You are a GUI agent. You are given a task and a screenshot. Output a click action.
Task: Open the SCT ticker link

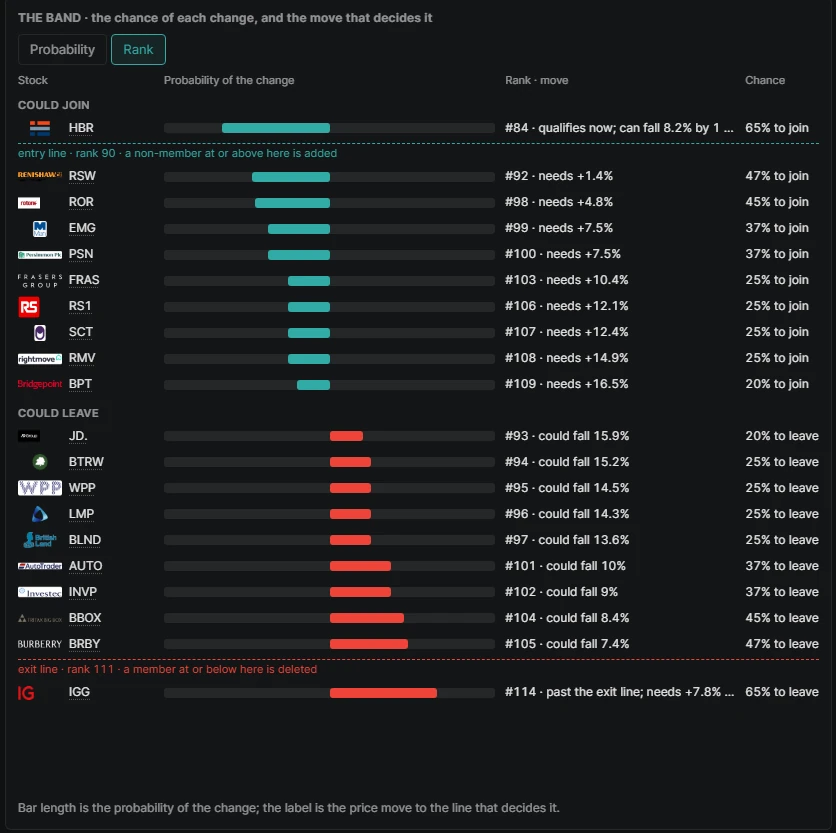[81, 332]
